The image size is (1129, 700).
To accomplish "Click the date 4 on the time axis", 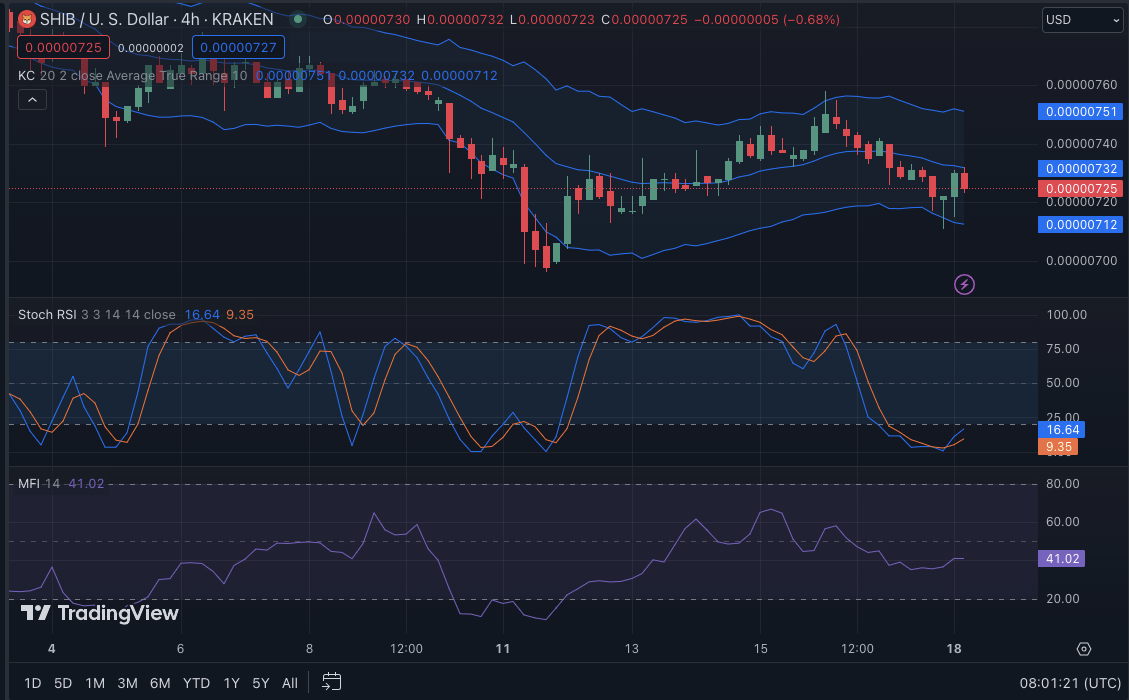I will (51, 649).
